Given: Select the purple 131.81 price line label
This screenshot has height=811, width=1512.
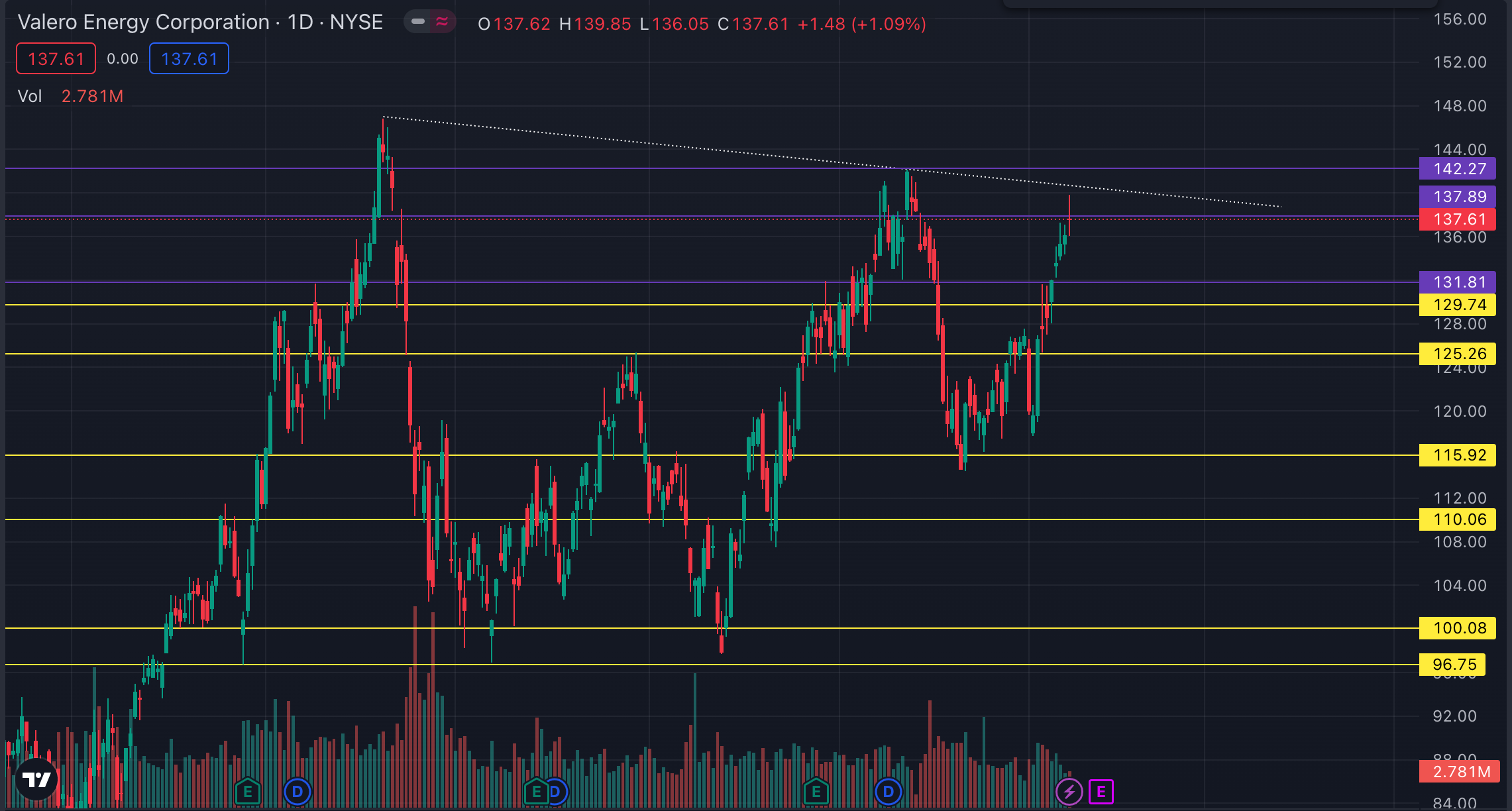Looking at the screenshot, I should pyautogui.click(x=1458, y=282).
